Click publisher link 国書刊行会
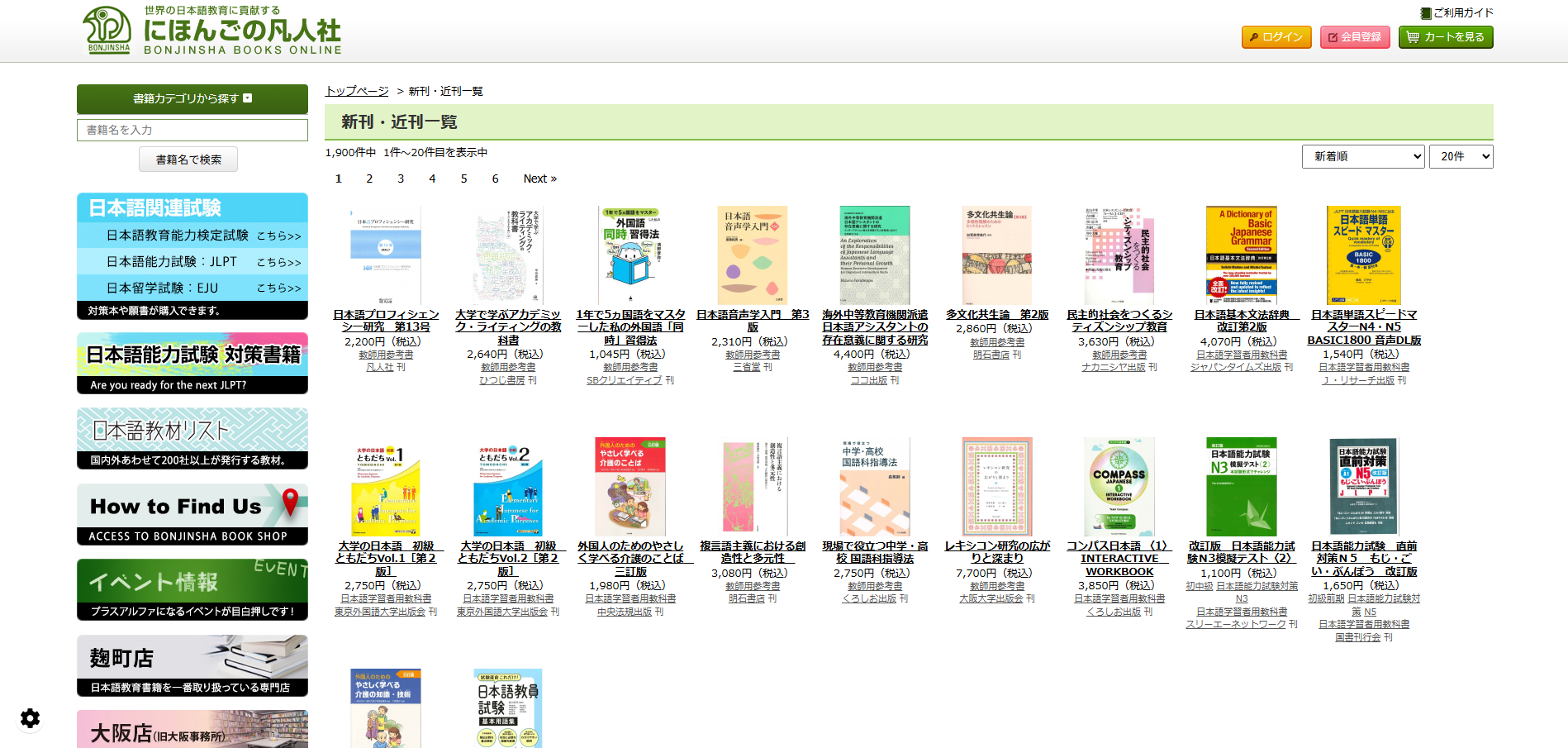The width and height of the screenshot is (1568, 748). point(1358,637)
